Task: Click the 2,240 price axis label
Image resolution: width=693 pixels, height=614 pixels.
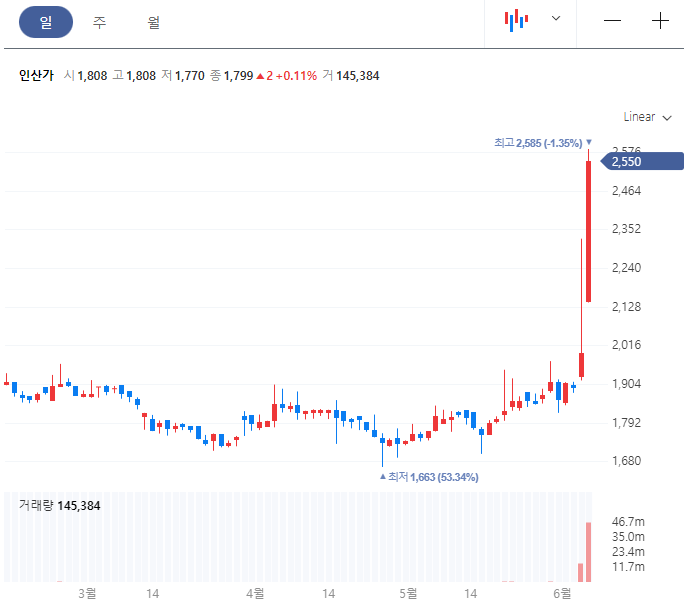Action: point(626,268)
